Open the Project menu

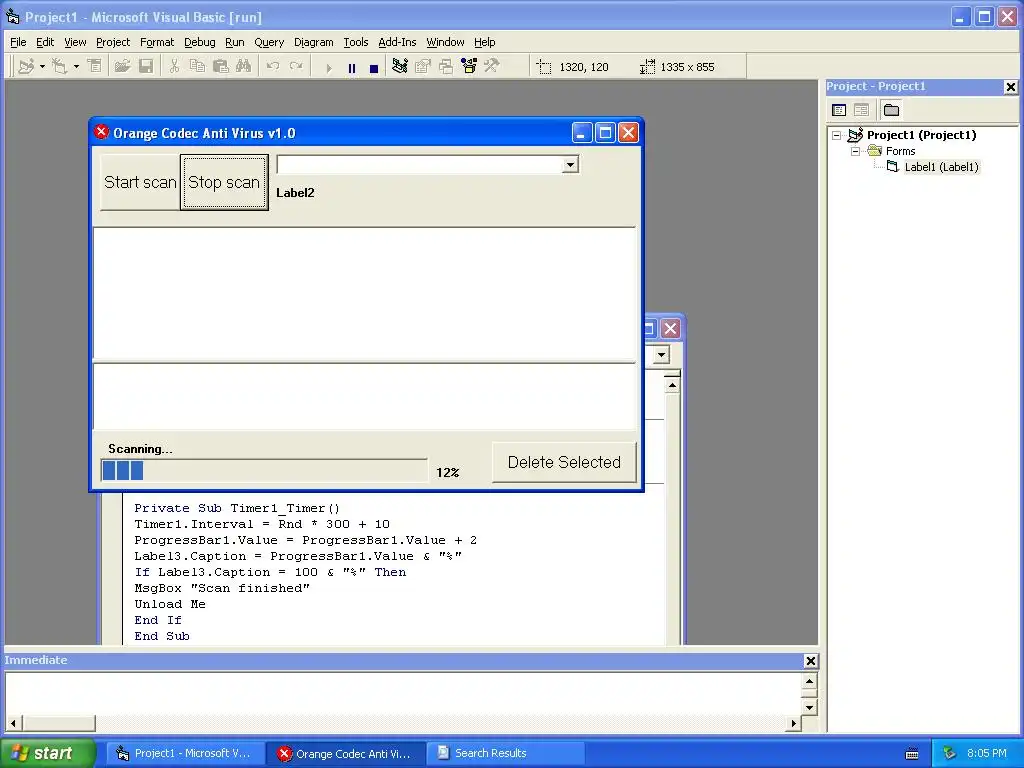click(113, 42)
